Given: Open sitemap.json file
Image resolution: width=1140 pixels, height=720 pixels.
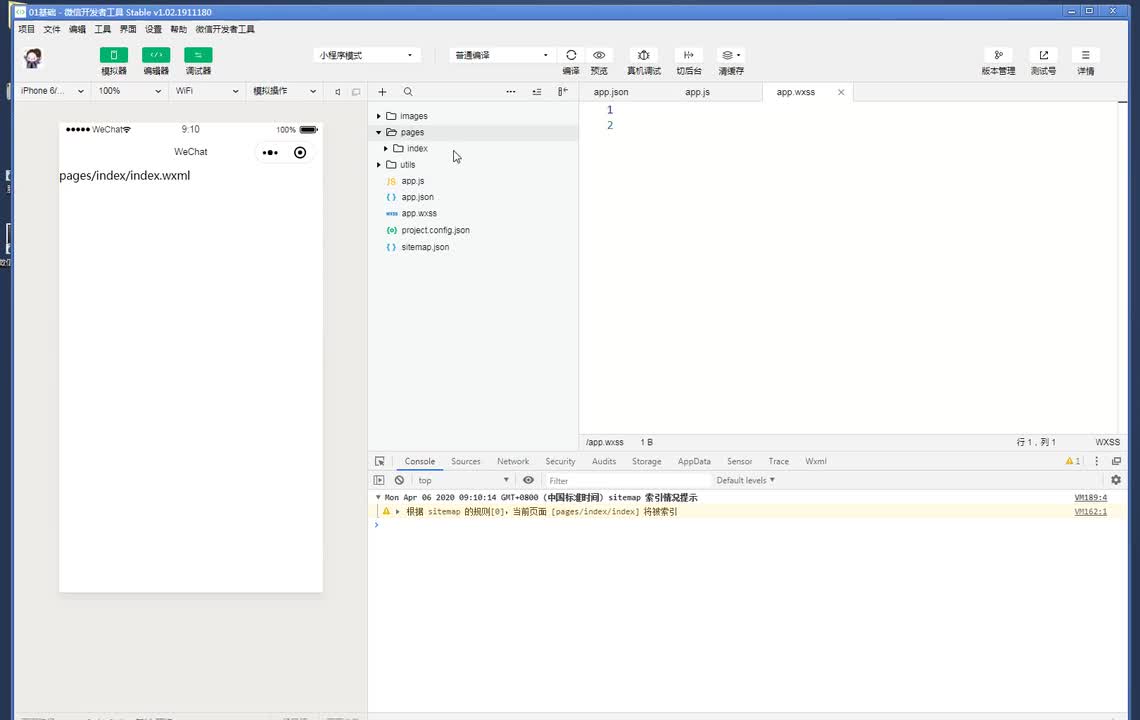Looking at the screenshot, I should pos(425,247).
